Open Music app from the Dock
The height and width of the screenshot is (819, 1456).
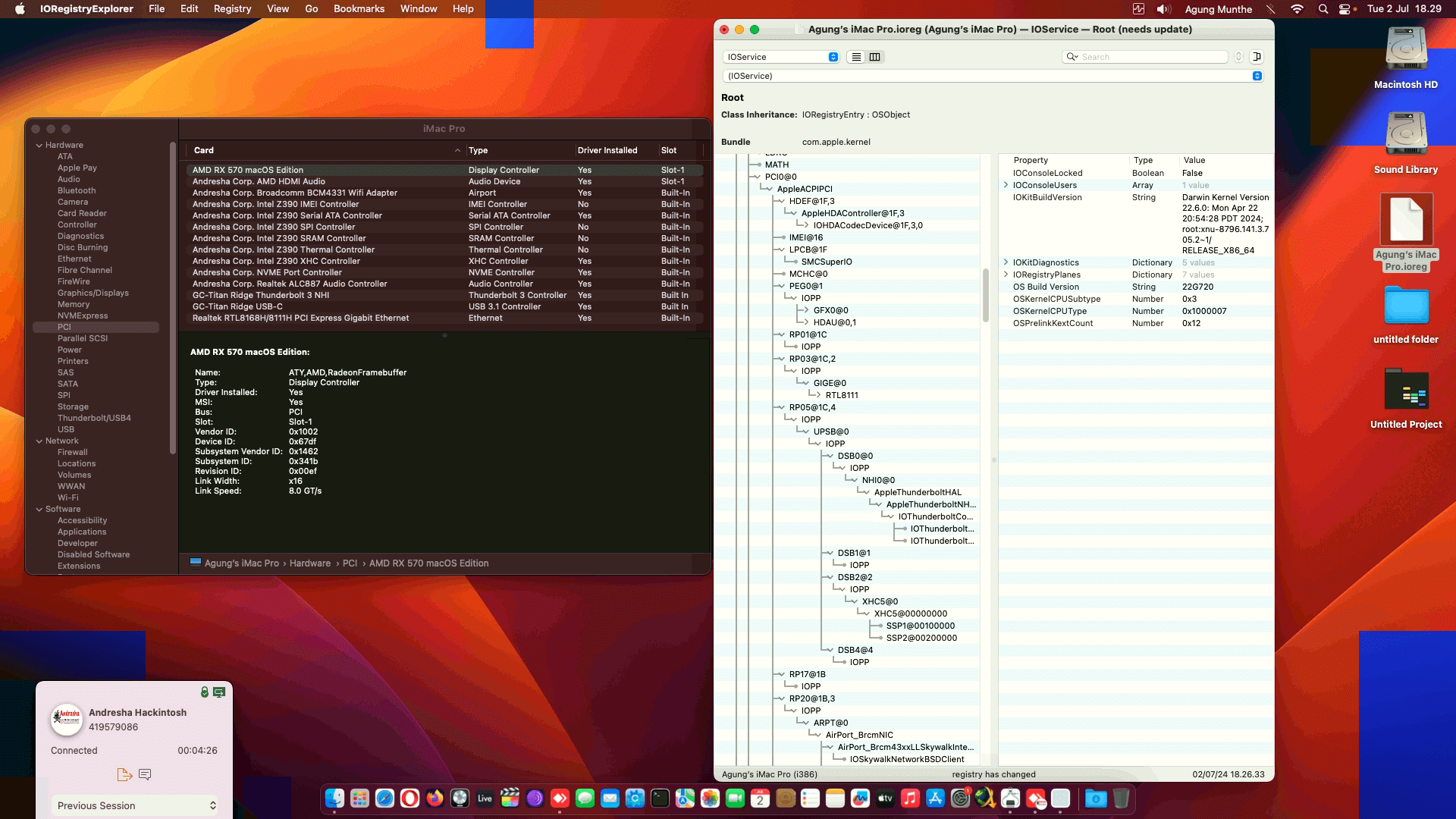[x=910, y=798]
